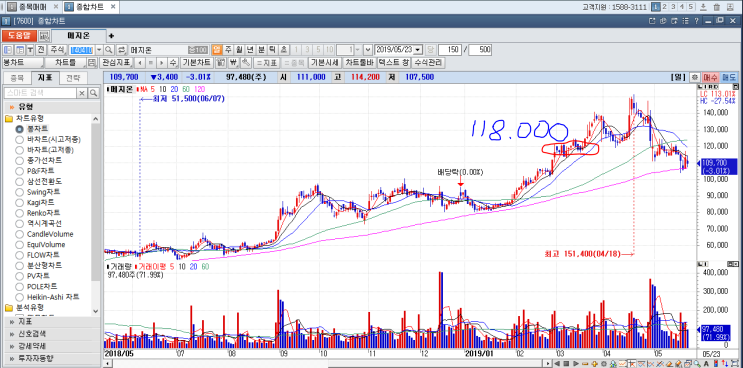Click the magnifier zoom tool in bottom toolbar

pos(697,364)
